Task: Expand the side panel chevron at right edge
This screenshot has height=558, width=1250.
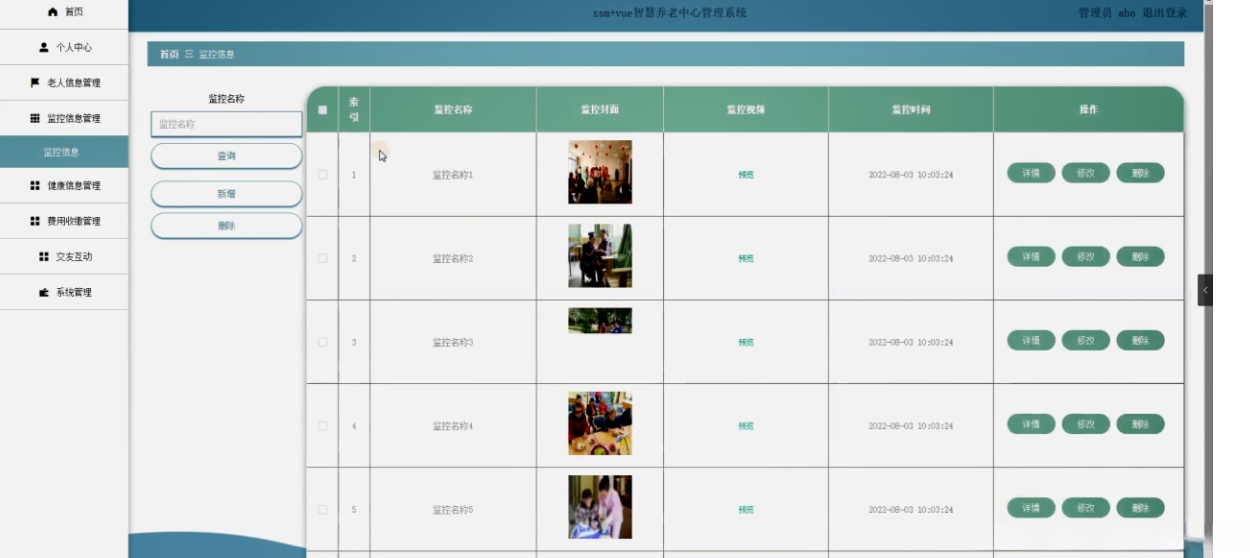Action: point(1205,290)
